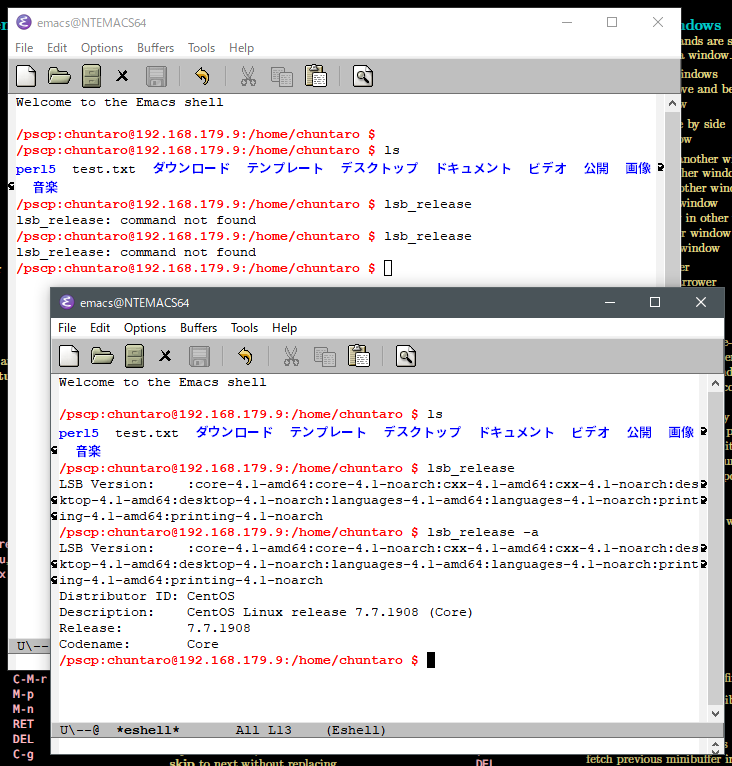Viewport: 732px width, 766px height.
Task: Click Save floppy icon in front window
Action: click(x=199, y=356)
